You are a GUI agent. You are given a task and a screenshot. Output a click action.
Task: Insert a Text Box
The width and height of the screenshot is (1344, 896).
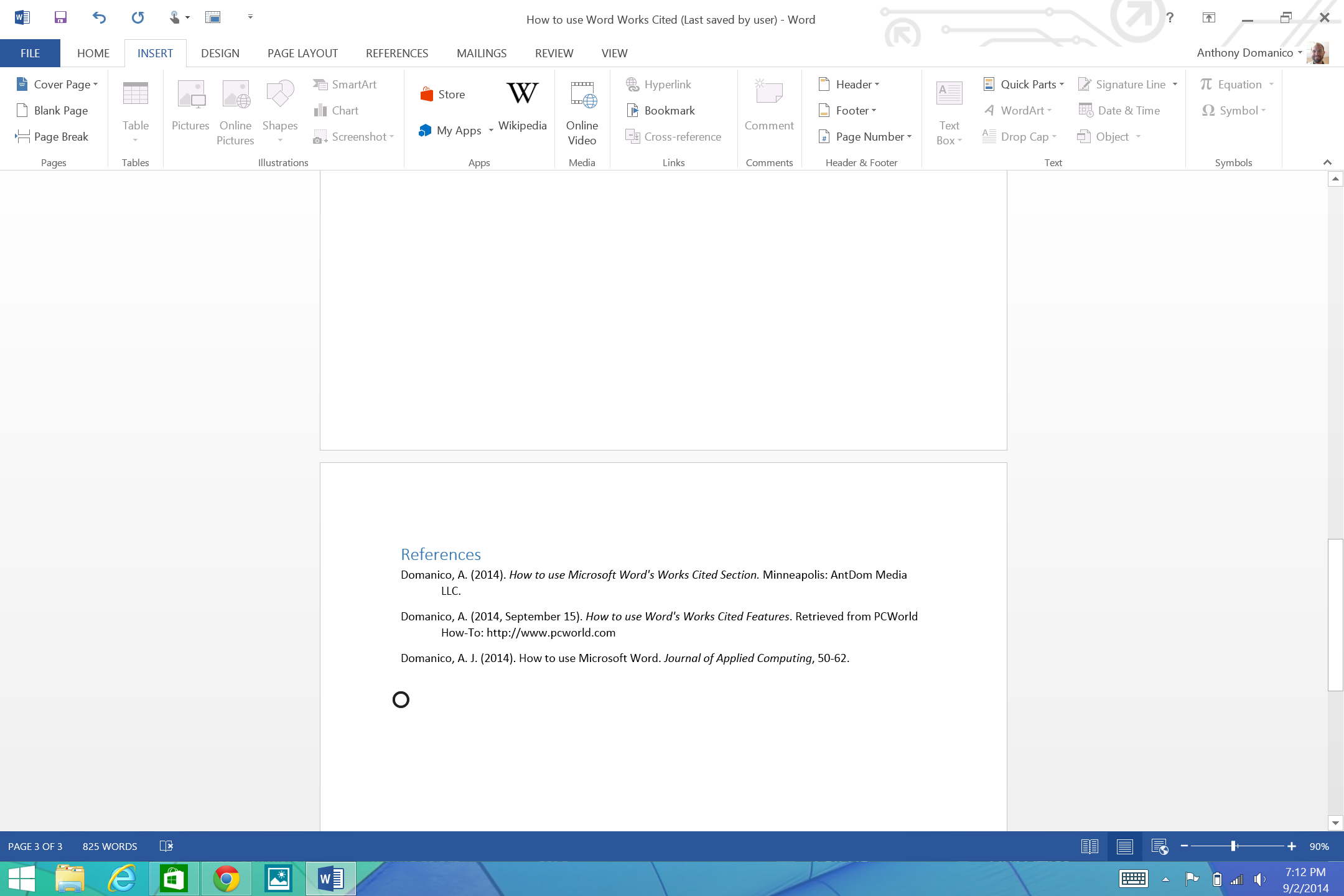(948, 111)
